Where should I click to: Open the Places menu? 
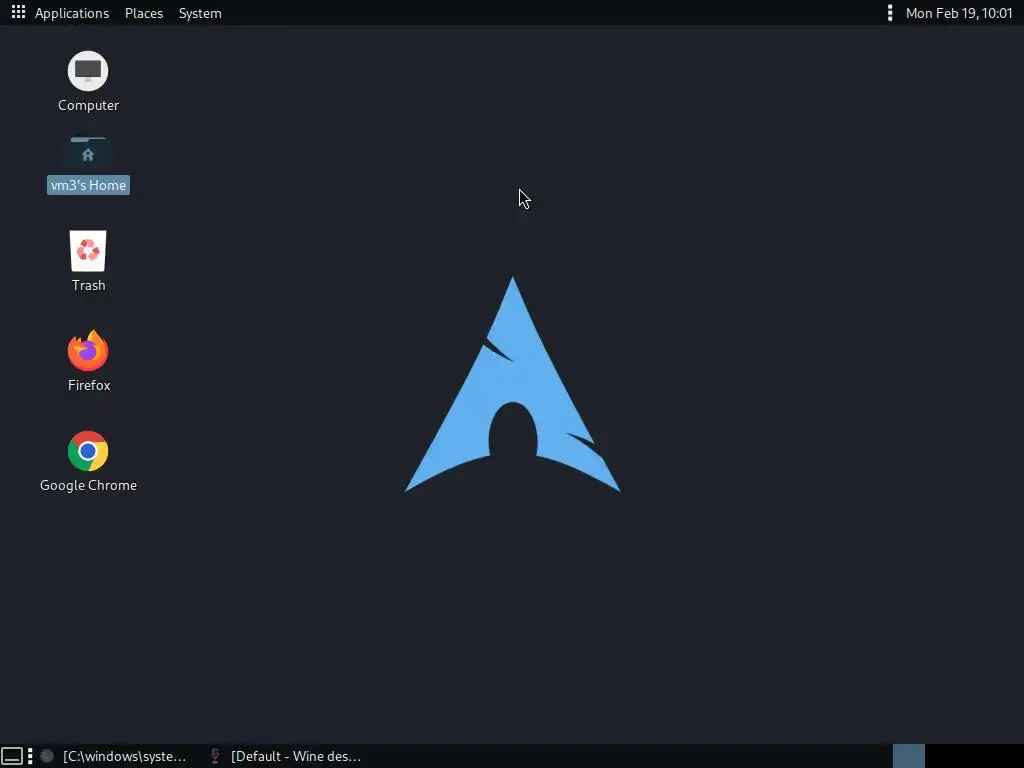tap(144, 13)
